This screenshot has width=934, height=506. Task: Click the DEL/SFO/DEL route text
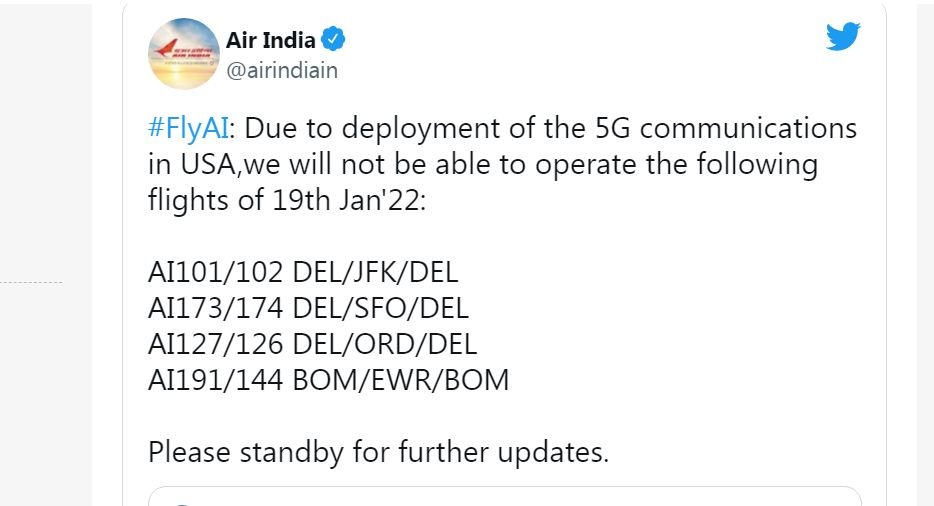point(381,308)
